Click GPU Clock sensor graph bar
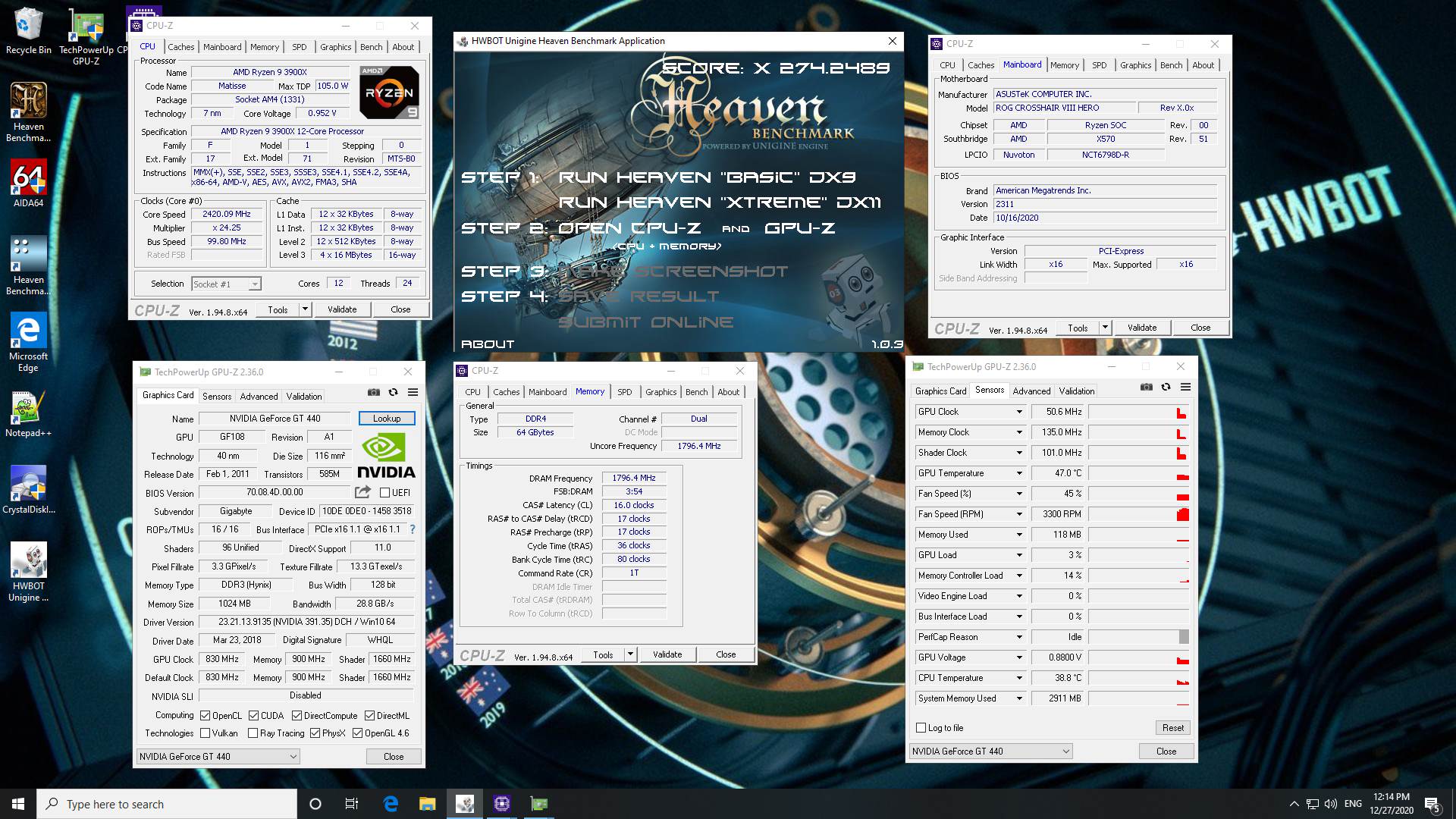The height and width of the screenshot is (819, 1456). click(x=1139, y=412)
